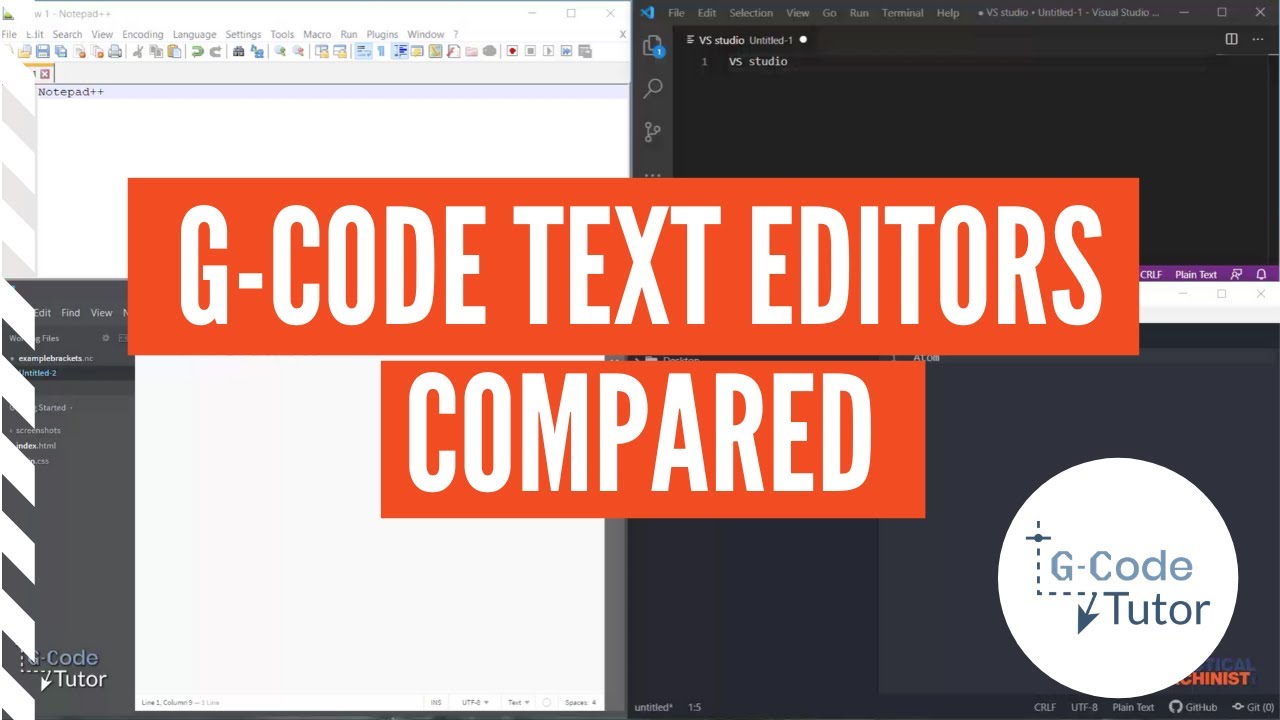Click the Replace icon in Notepad++ toolbar
The width and height of the screenshot is (1280, 720).
coord(257,51)
